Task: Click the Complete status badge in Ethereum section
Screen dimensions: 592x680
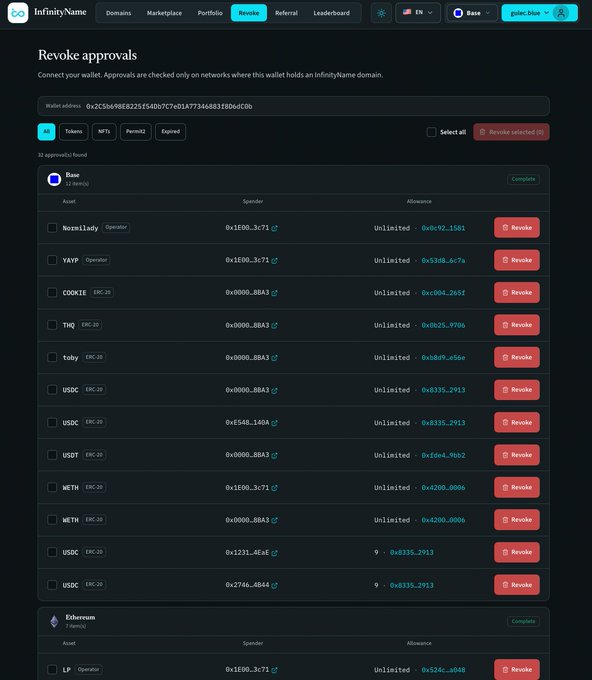Action: [523, 621]
